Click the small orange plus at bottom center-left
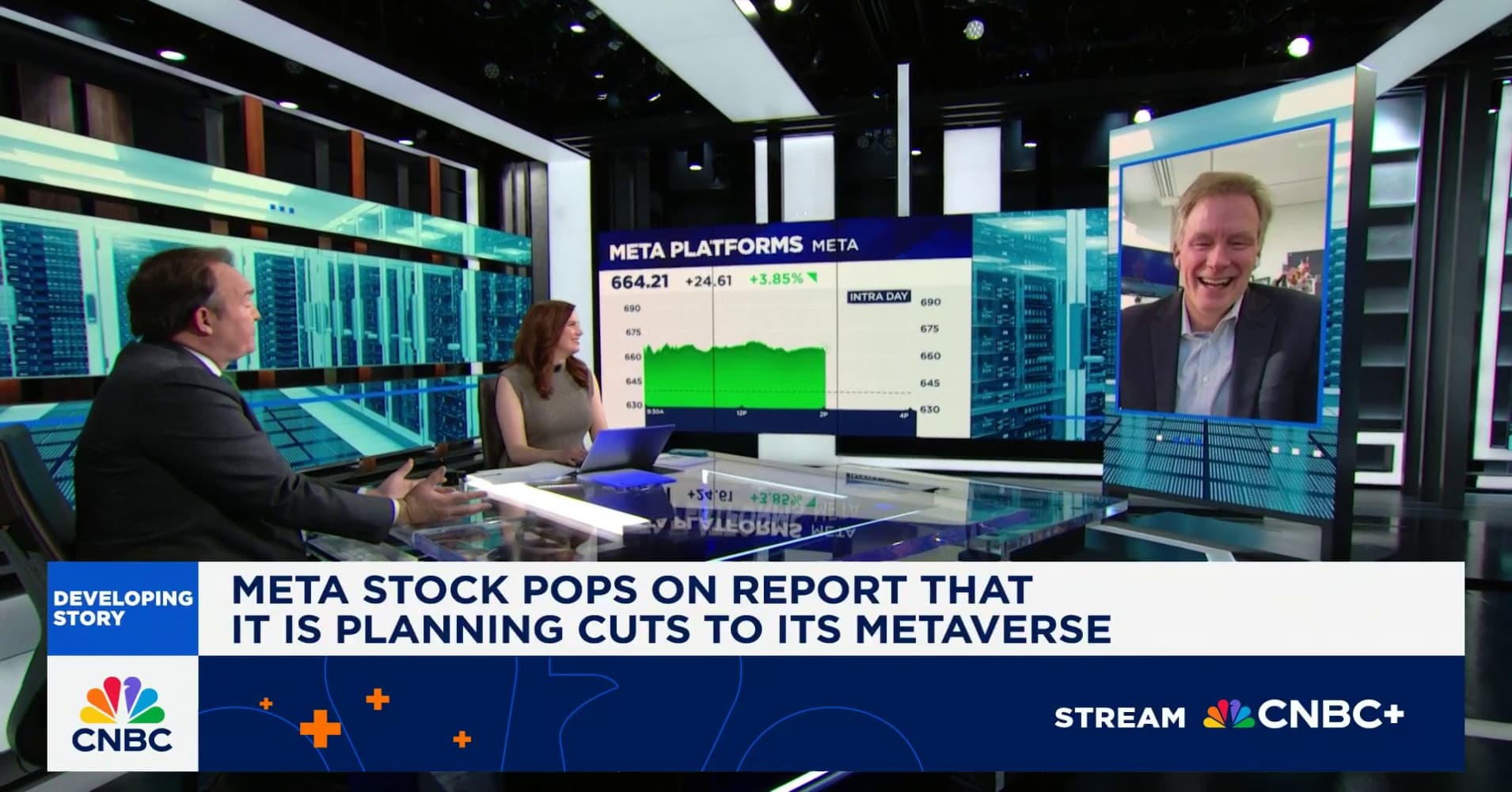Viewport: 1512px width, 792px height. 462,740
